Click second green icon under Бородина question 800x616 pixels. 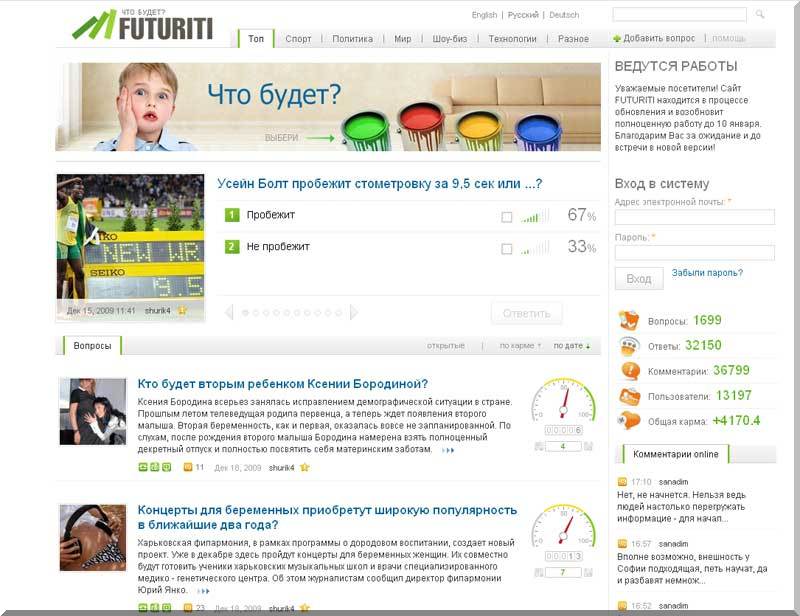[x=155, y=467]
